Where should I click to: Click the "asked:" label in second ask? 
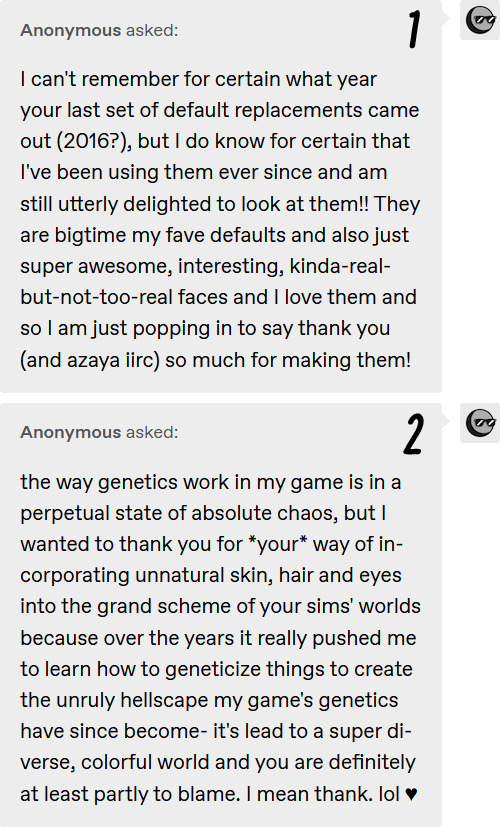[152, 432]
